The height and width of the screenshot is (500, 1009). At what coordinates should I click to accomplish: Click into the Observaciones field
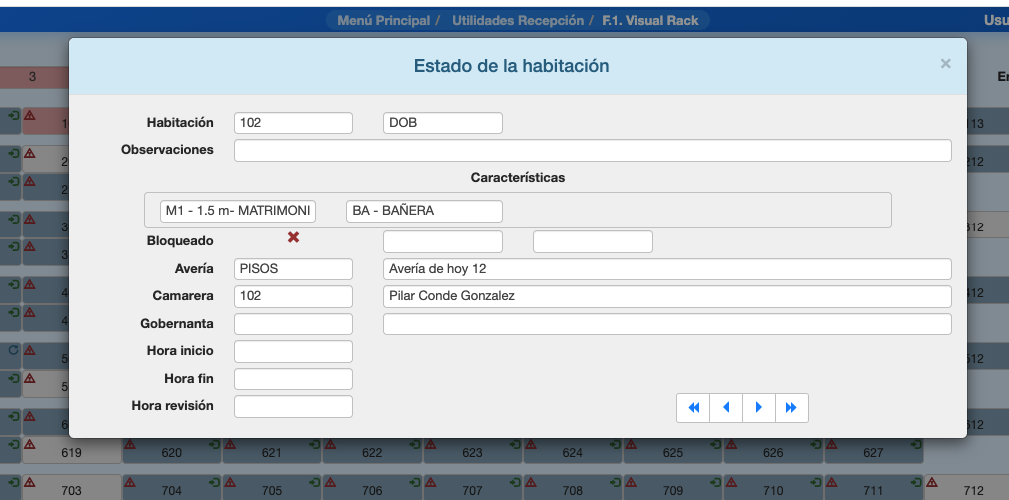[592, 150]
